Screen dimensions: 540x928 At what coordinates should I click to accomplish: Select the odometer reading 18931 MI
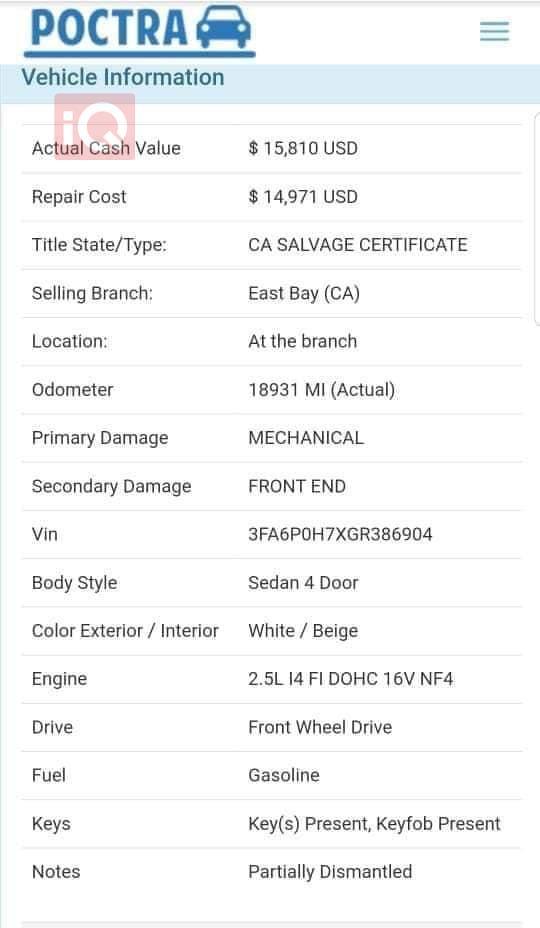[x=322, y=390]
